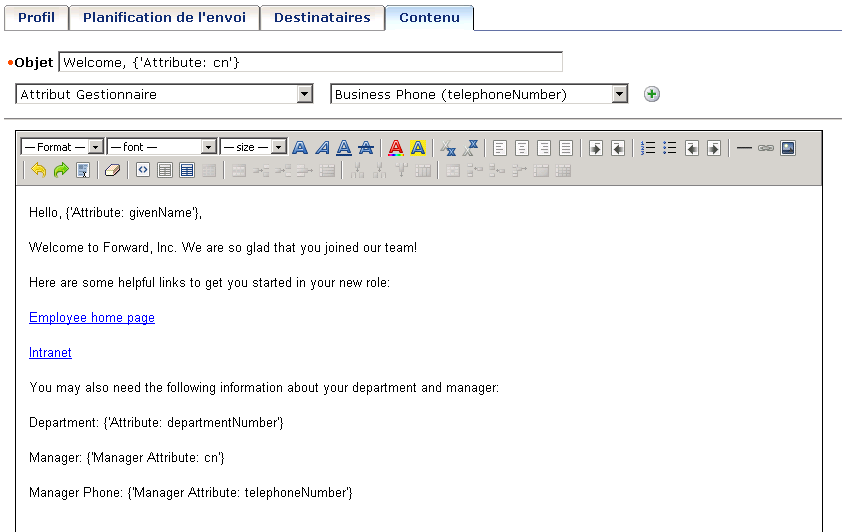Image resolution: width=842 pixels, height=532 pixels.
Task: Redo the last undone edit
Action: [61, 171]
